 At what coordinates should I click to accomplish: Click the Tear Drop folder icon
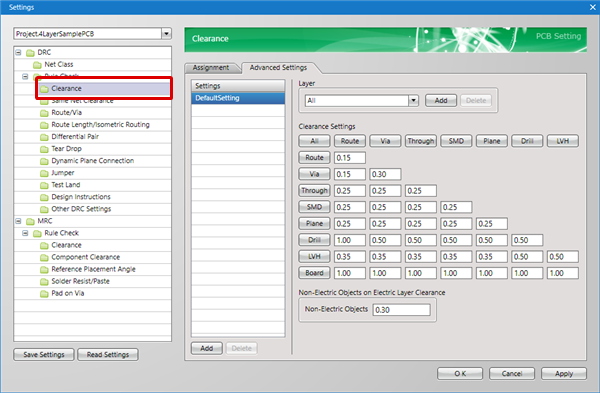pos(44,149)
